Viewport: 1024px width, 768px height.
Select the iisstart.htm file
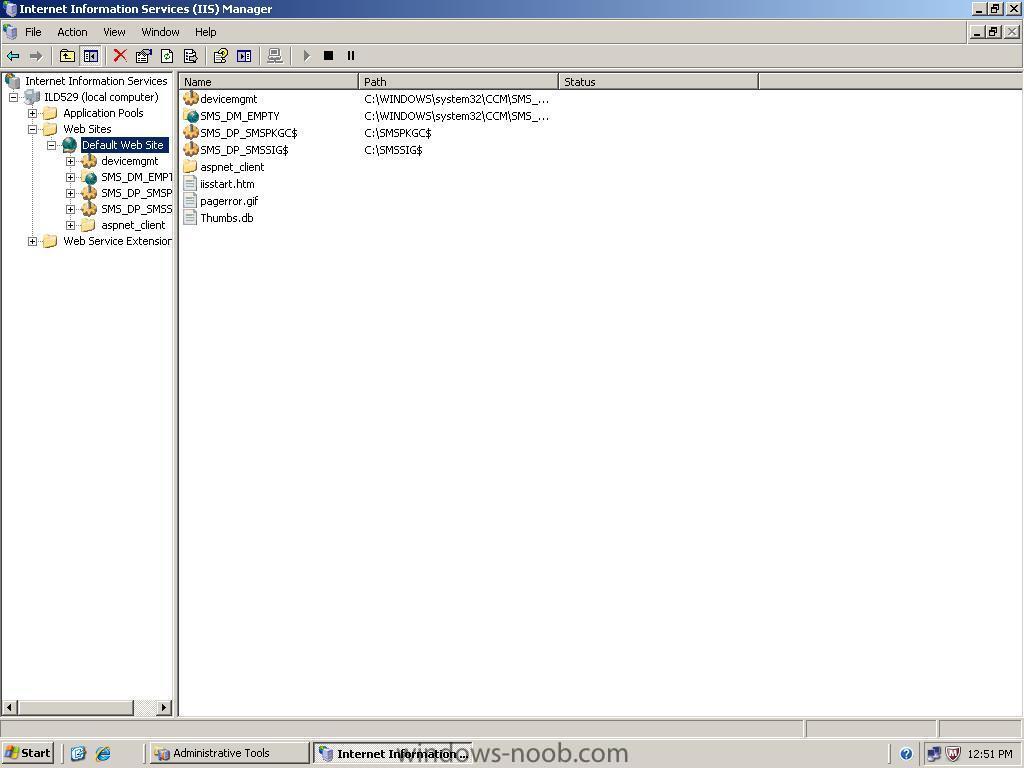227,184
